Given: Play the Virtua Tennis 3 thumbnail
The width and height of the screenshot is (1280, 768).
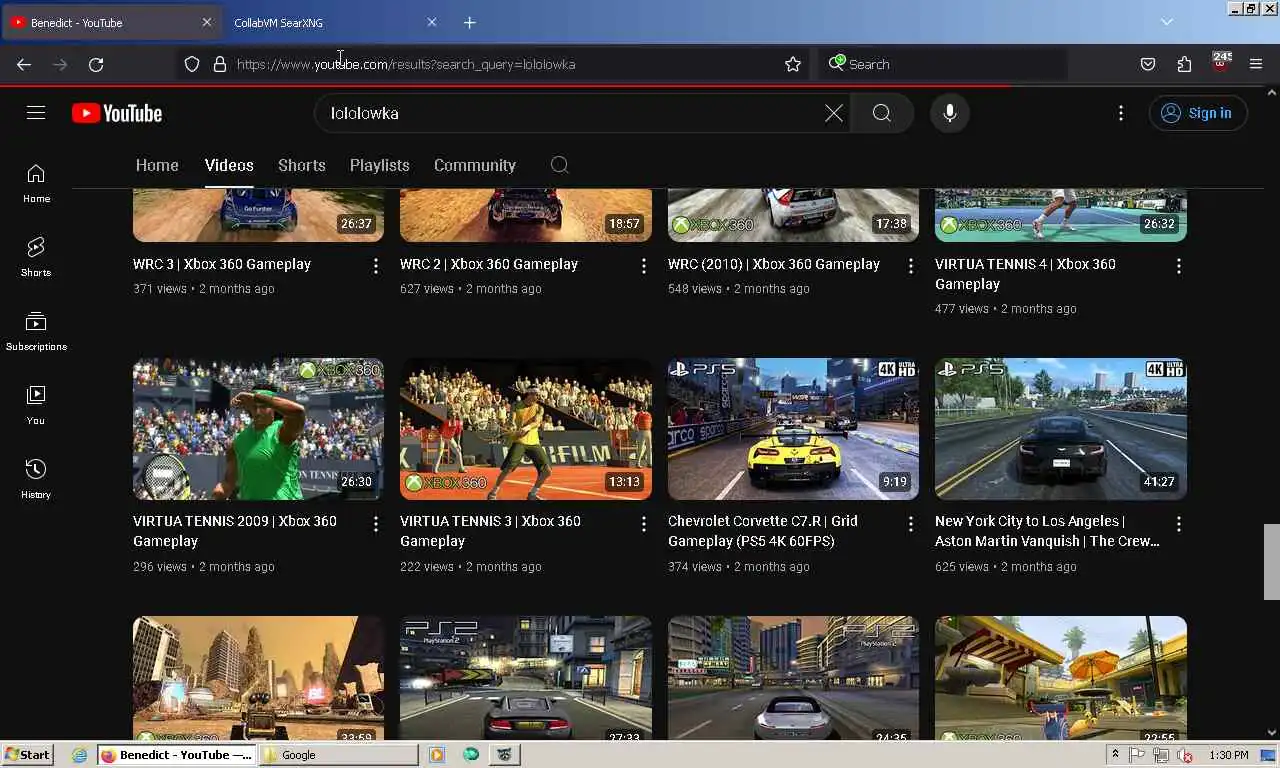Looking at the screenshot, I should (526, 429).
